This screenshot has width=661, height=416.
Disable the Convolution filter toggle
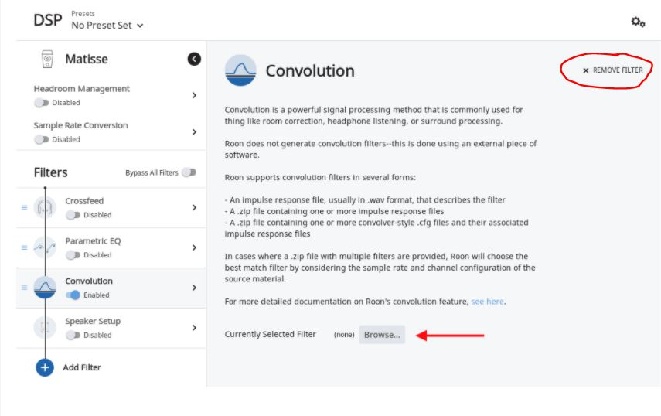tap(73, 295)
